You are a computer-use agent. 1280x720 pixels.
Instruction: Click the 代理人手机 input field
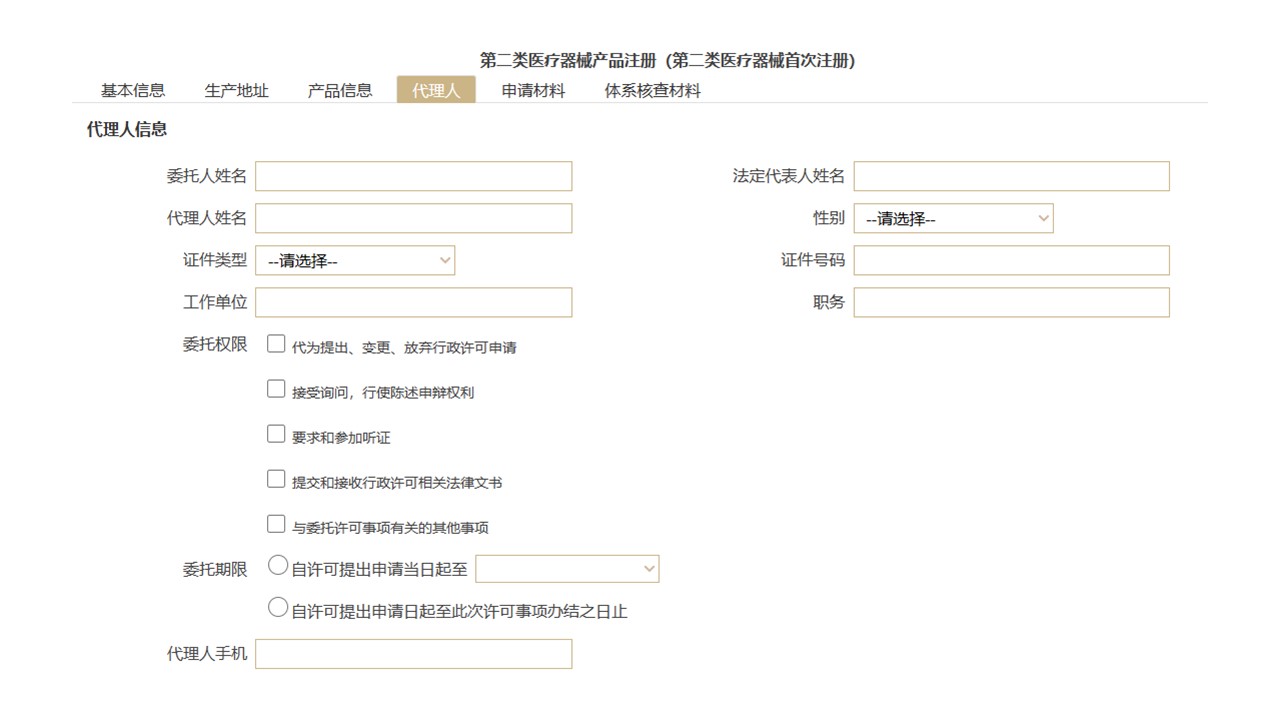pos(413,654)
